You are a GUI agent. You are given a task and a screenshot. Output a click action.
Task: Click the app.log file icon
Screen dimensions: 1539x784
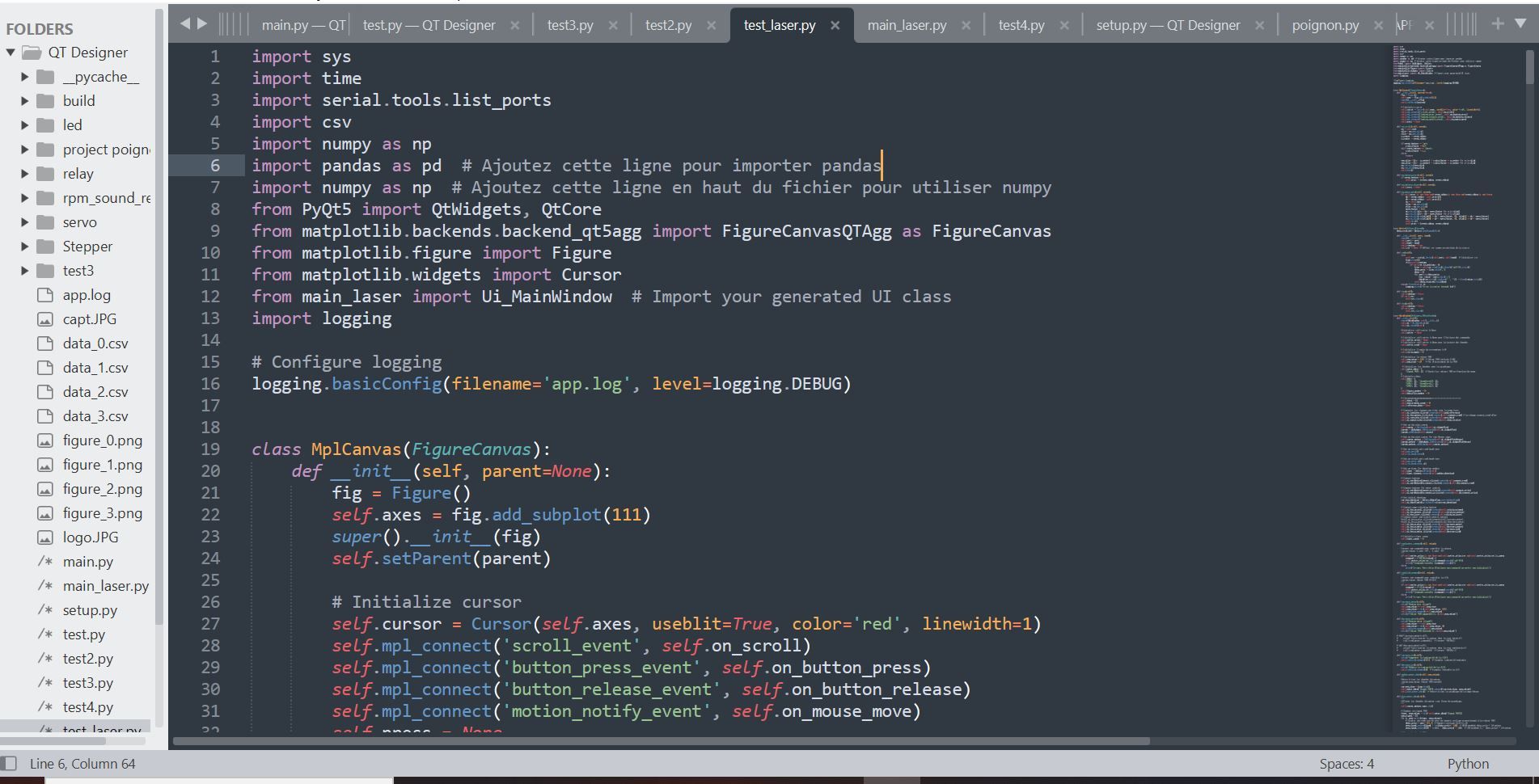coord(45,295)
